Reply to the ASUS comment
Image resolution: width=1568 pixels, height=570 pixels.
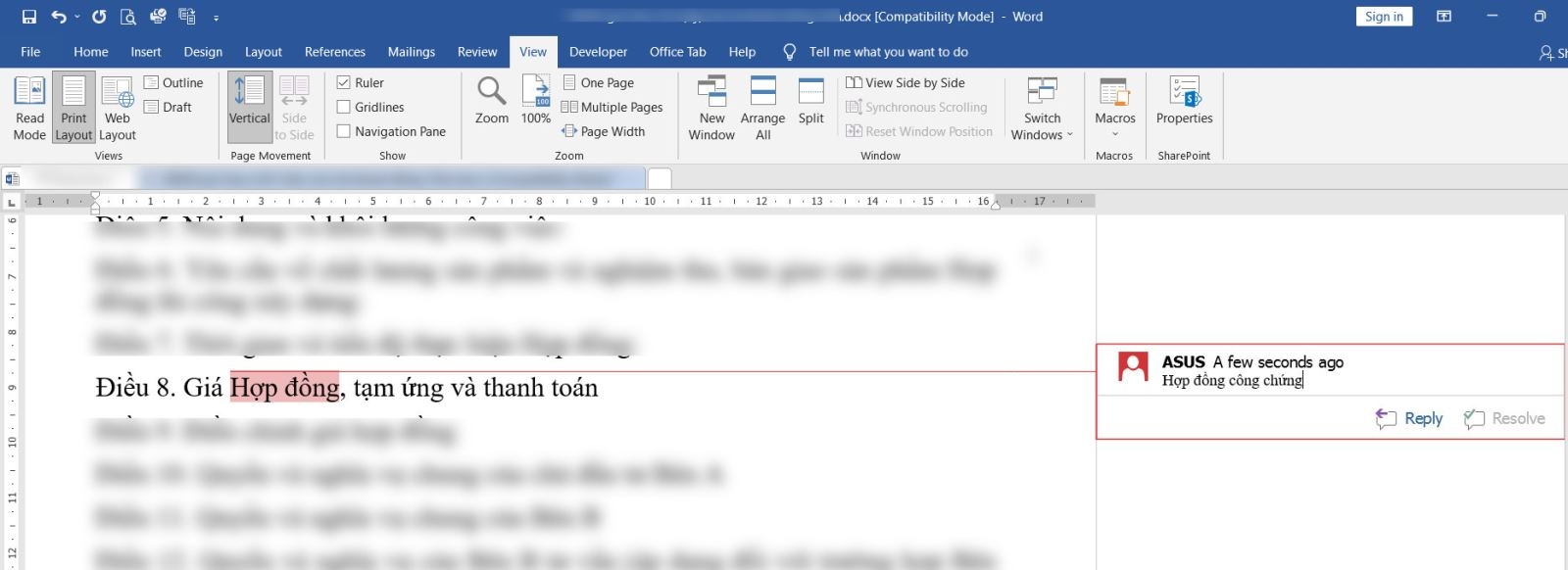[1410, 418]
